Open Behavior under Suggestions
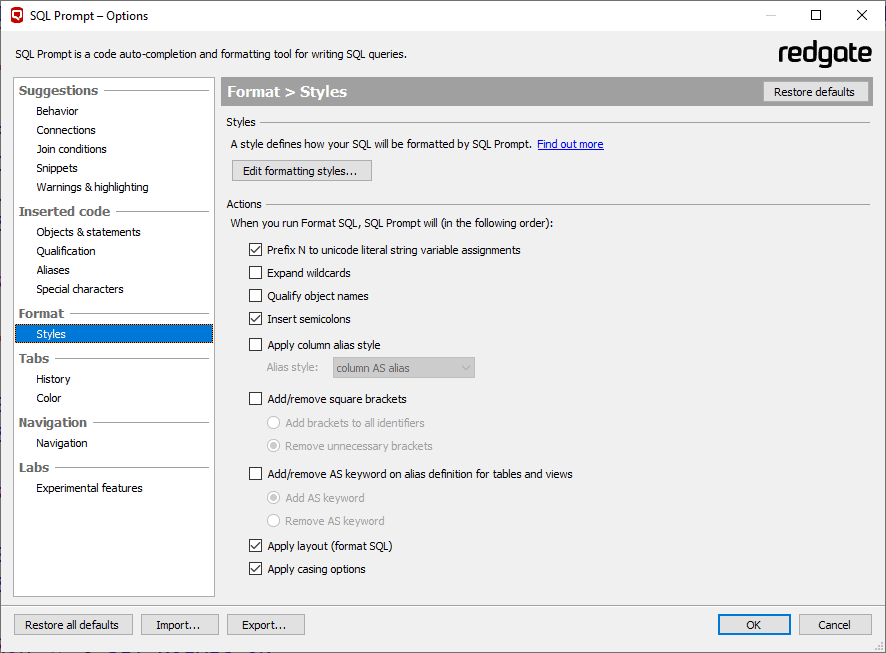 coord(57,111)
